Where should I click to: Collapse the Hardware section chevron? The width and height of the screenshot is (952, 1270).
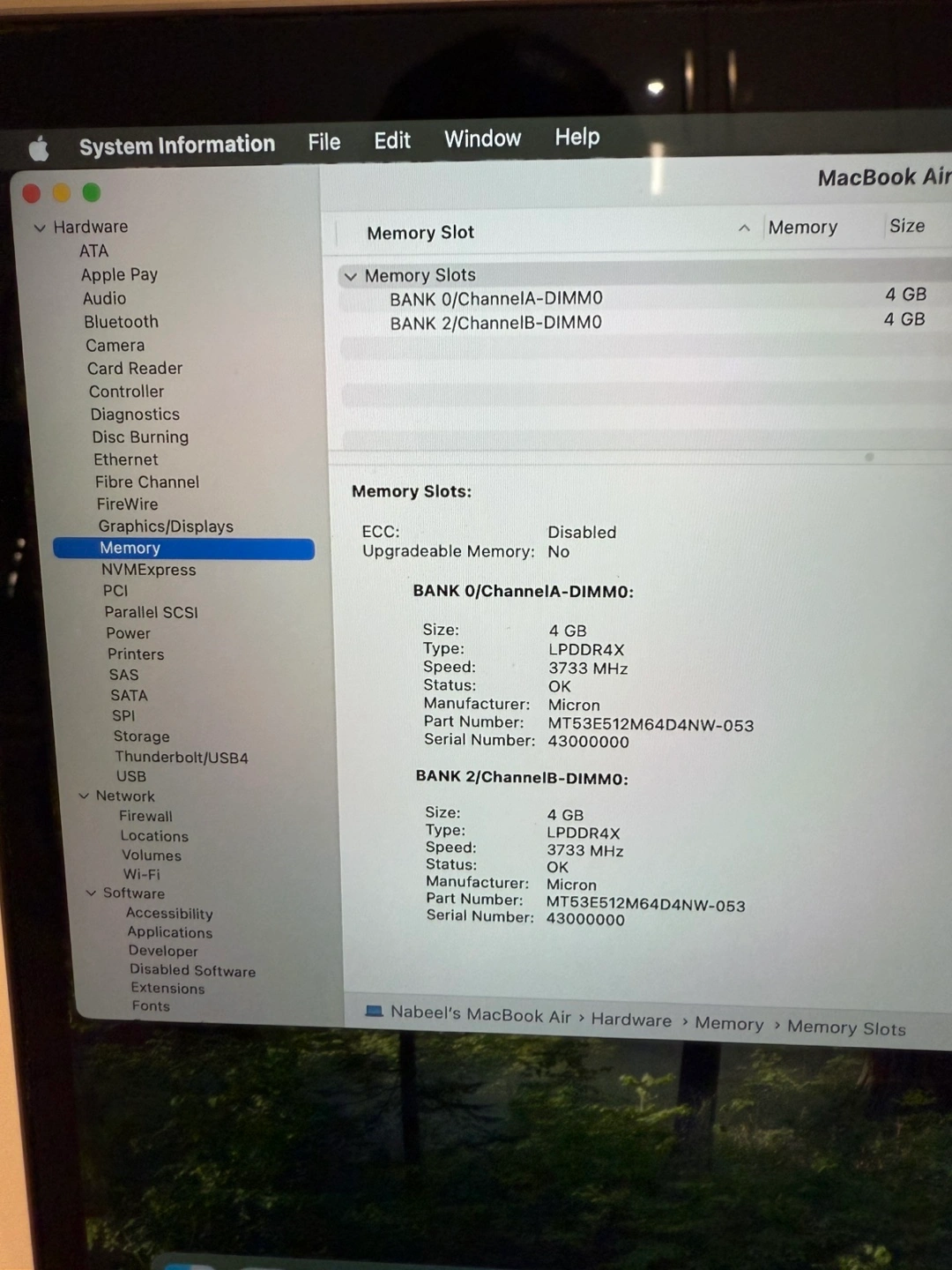tap(40, 228)
